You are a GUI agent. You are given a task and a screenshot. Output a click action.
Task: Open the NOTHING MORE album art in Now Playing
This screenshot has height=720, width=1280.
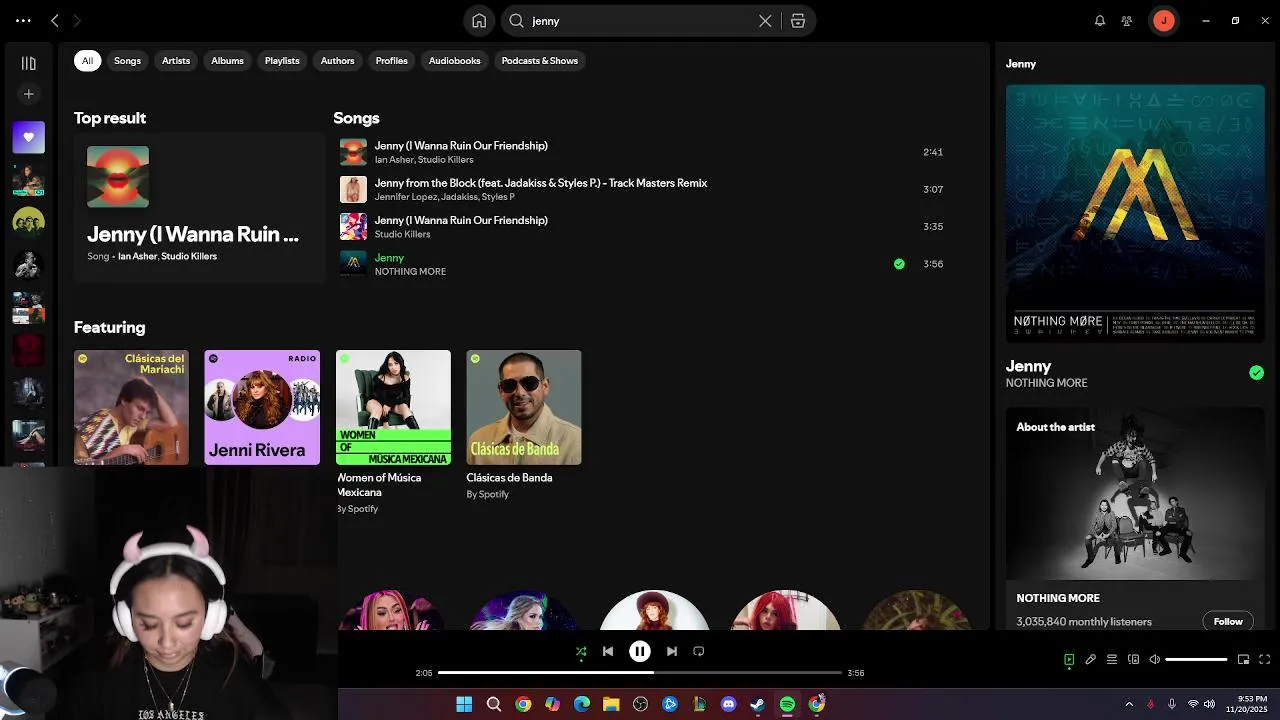[x=1135, y=213]
